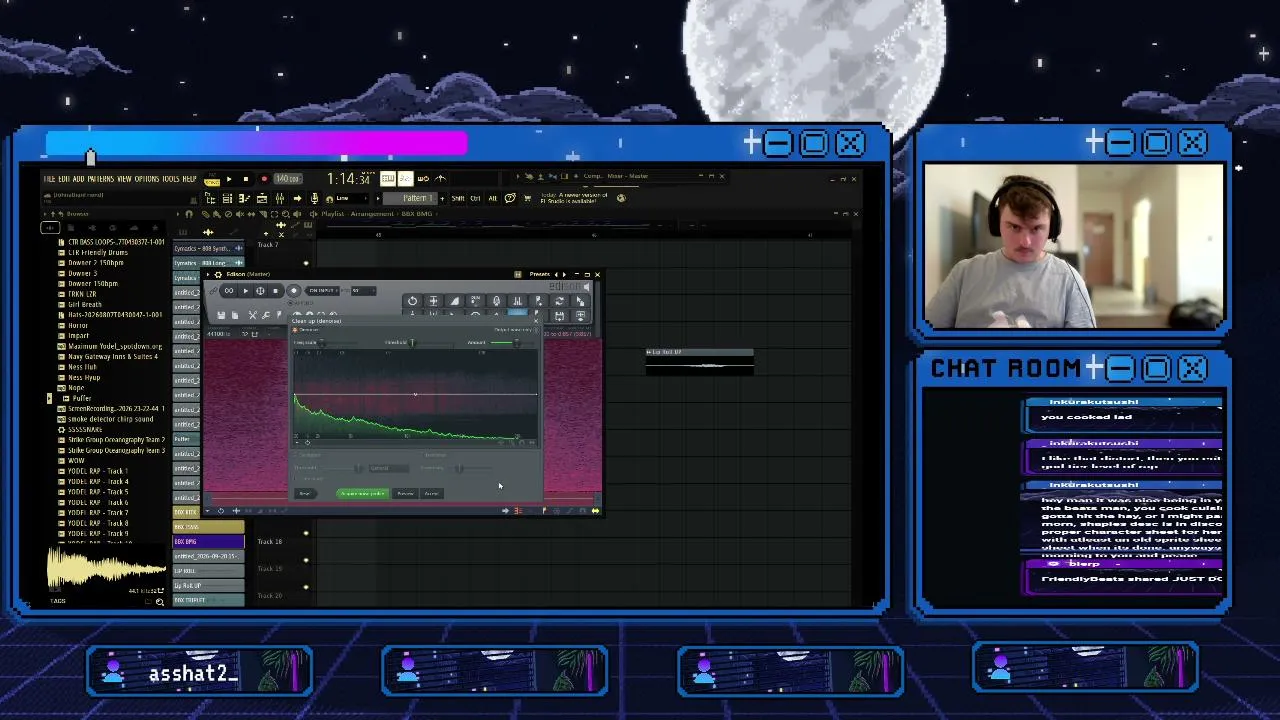Open the Edison plugin options gear
1280x720 pixels.
pyautogui.click(x=218, y=274)
